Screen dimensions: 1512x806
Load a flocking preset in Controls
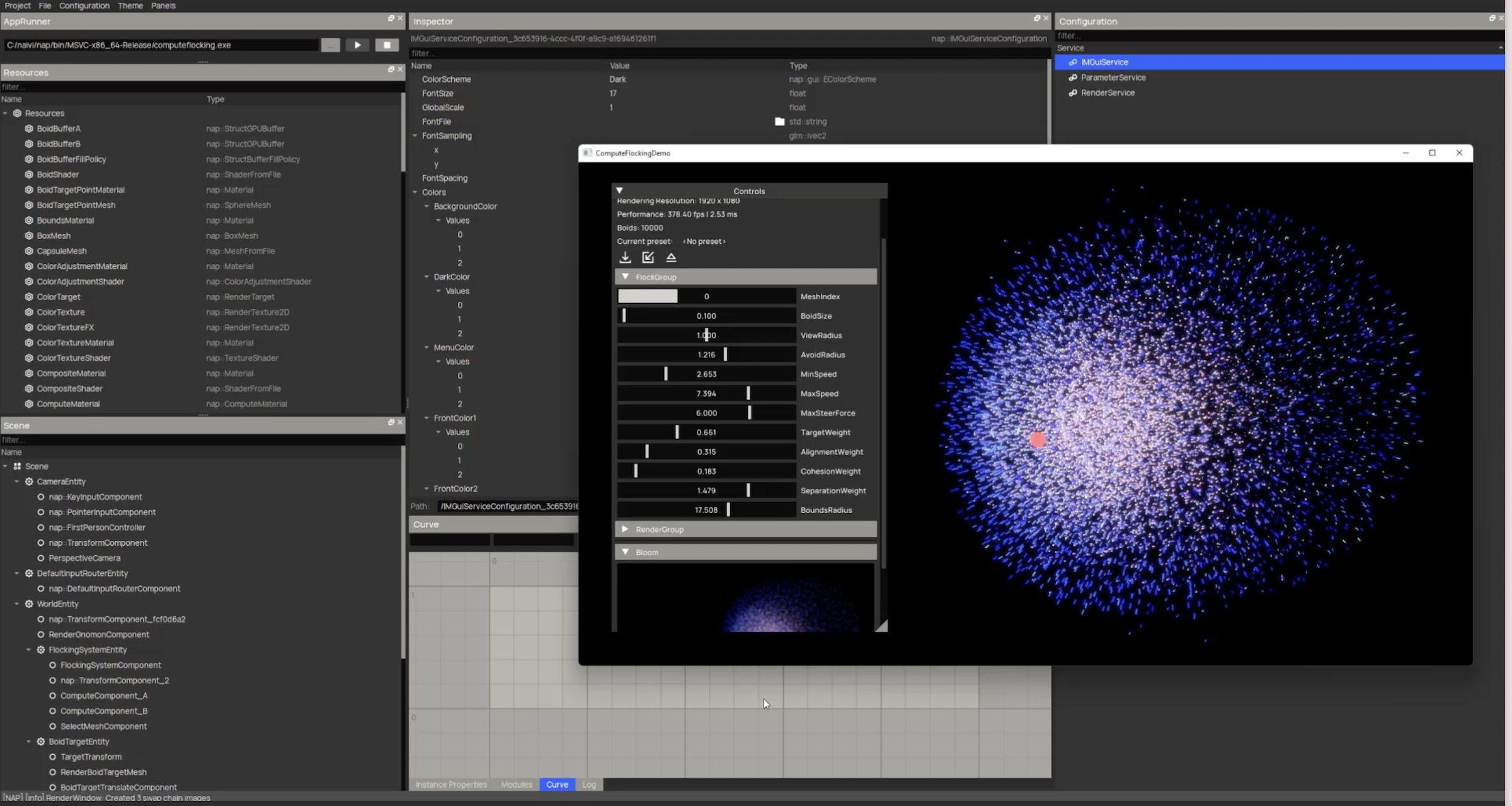point(625,257)
